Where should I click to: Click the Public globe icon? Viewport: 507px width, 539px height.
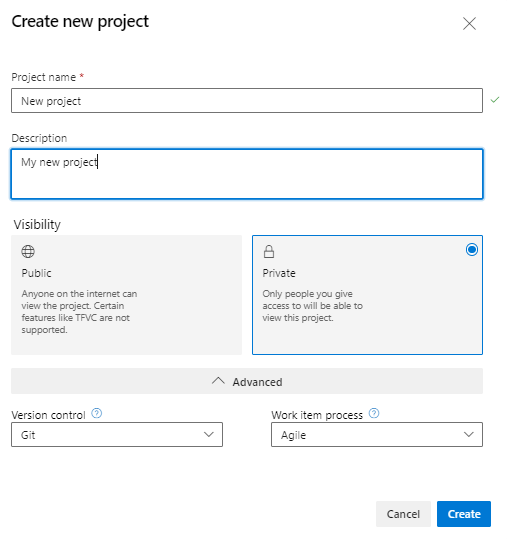[28, 251]
